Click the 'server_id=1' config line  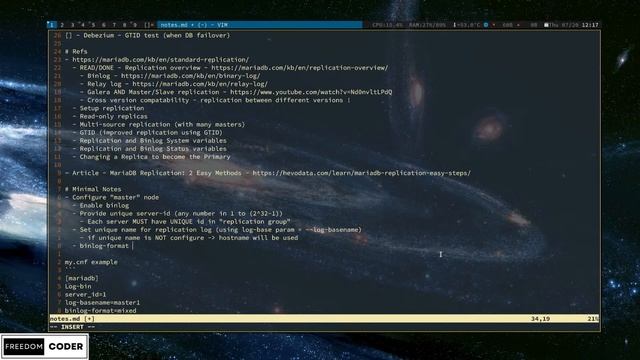pyautogui.click(x=85, y=295)
